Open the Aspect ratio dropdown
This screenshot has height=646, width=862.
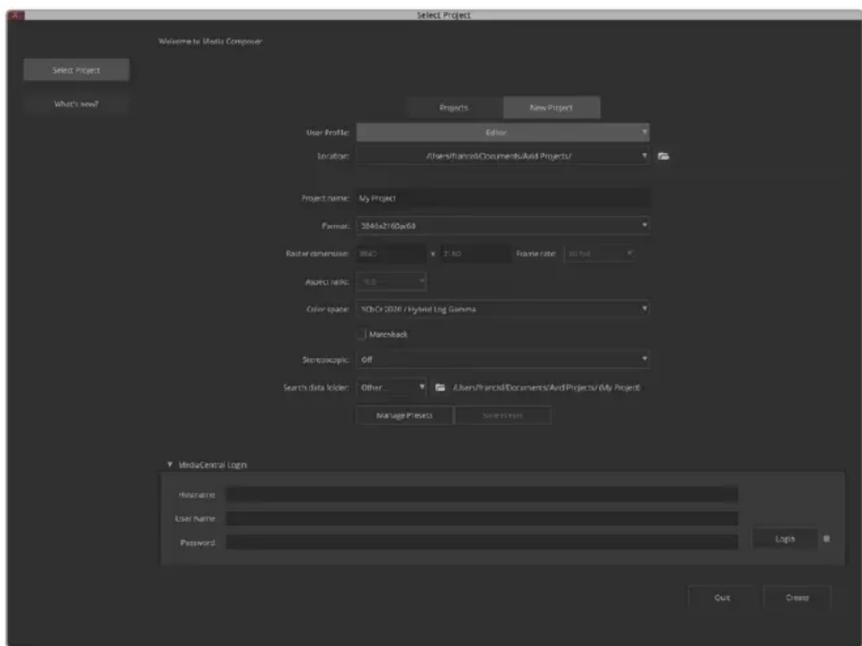coord(391,281)
